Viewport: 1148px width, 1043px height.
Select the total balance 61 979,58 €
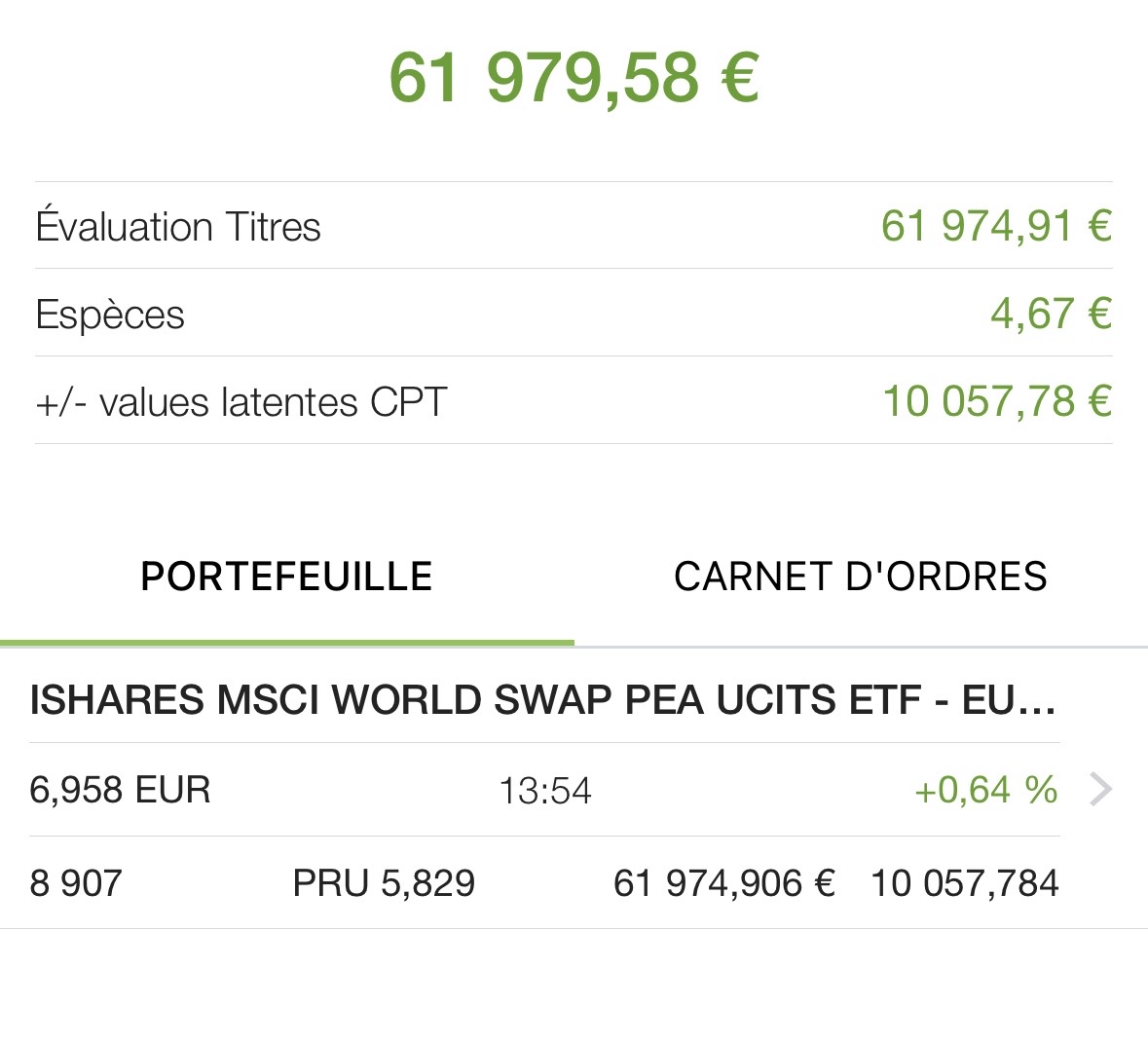click(574, 78)
